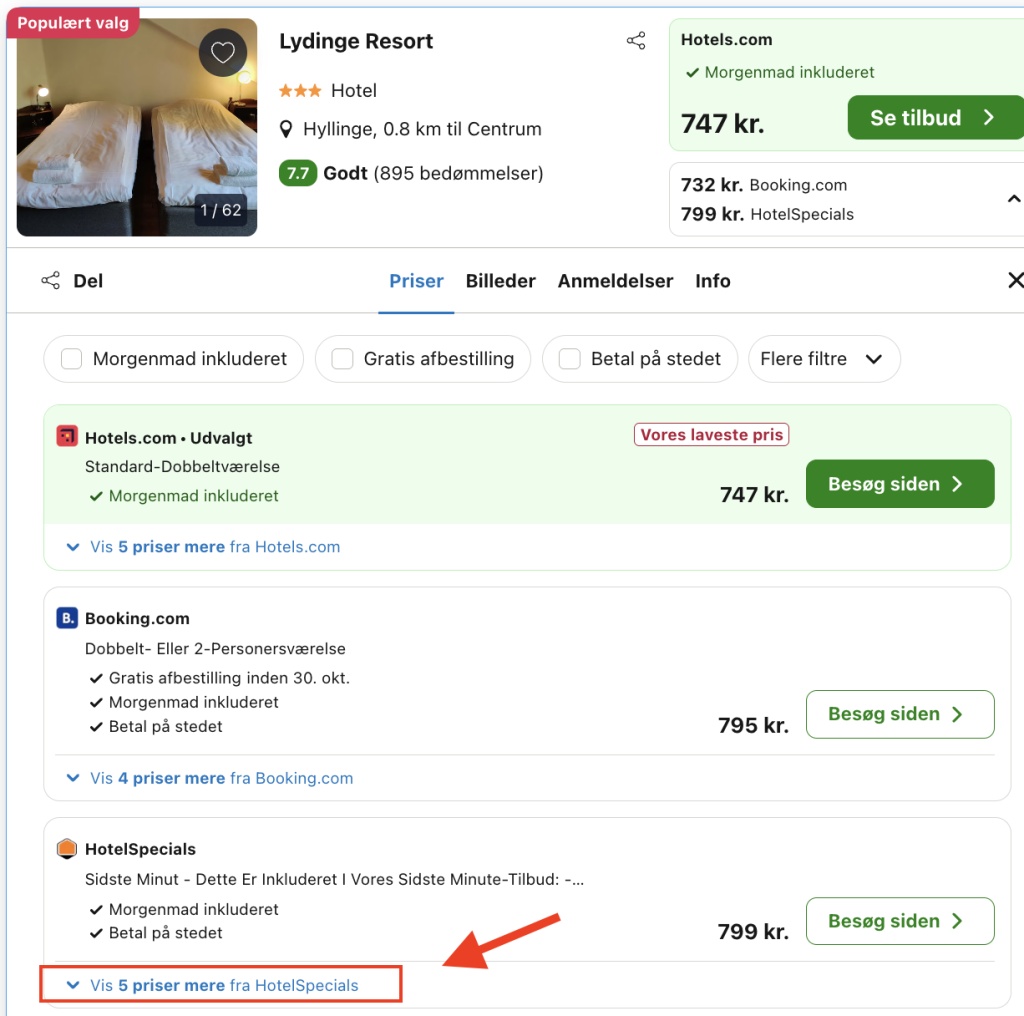Open the Anmeldelser tab
The width and height of the screenshot is (1024, 1016).
(x=615, y=281)
